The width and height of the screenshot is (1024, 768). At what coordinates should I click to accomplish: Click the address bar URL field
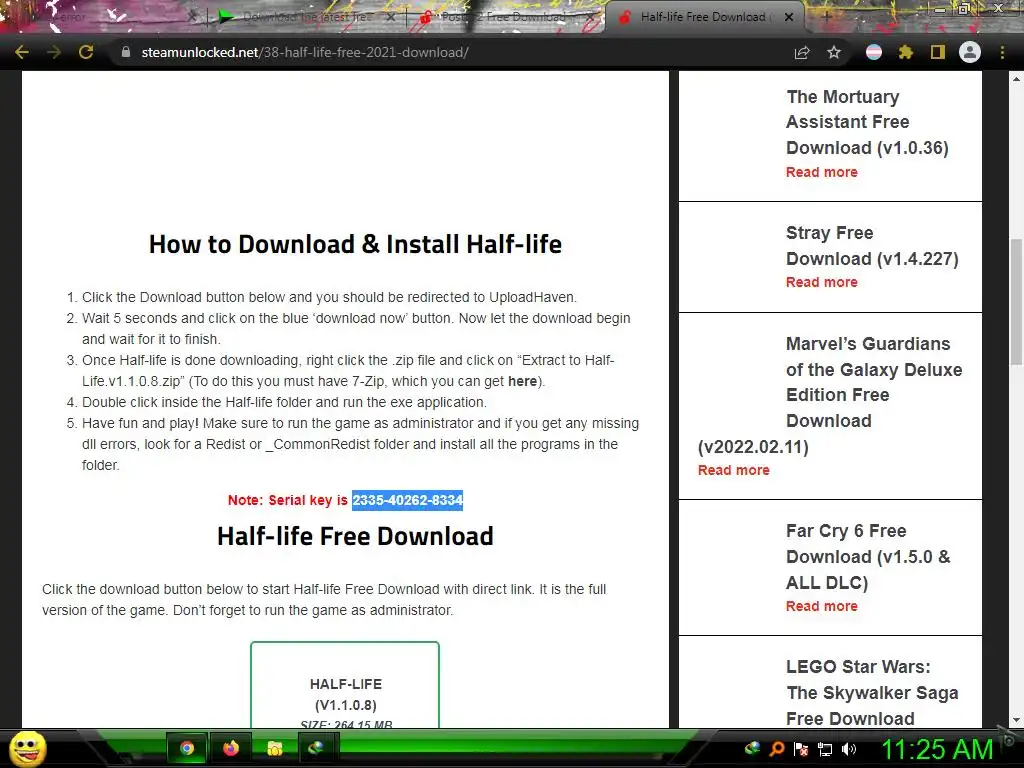click(x=451, y=52)
